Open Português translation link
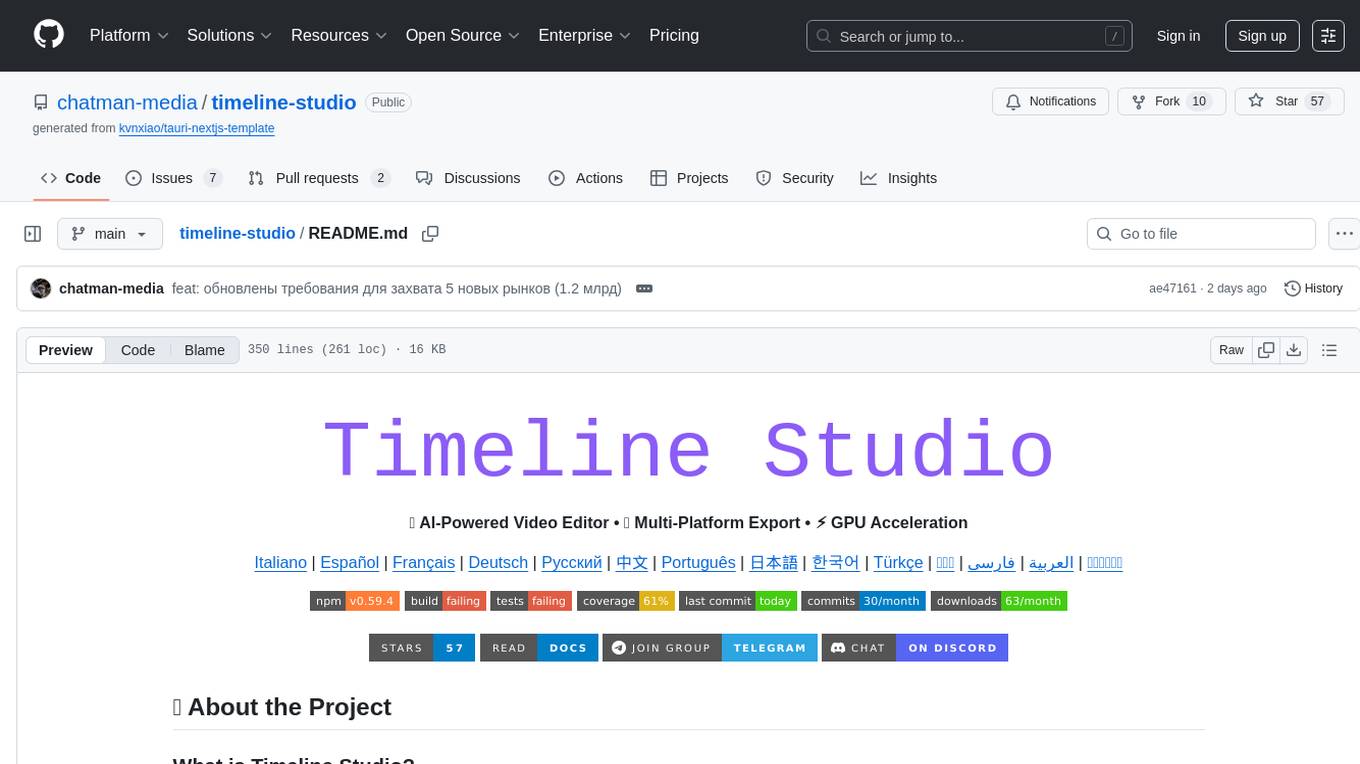This screenshot has height=764, width=1360. pos(698,562)
